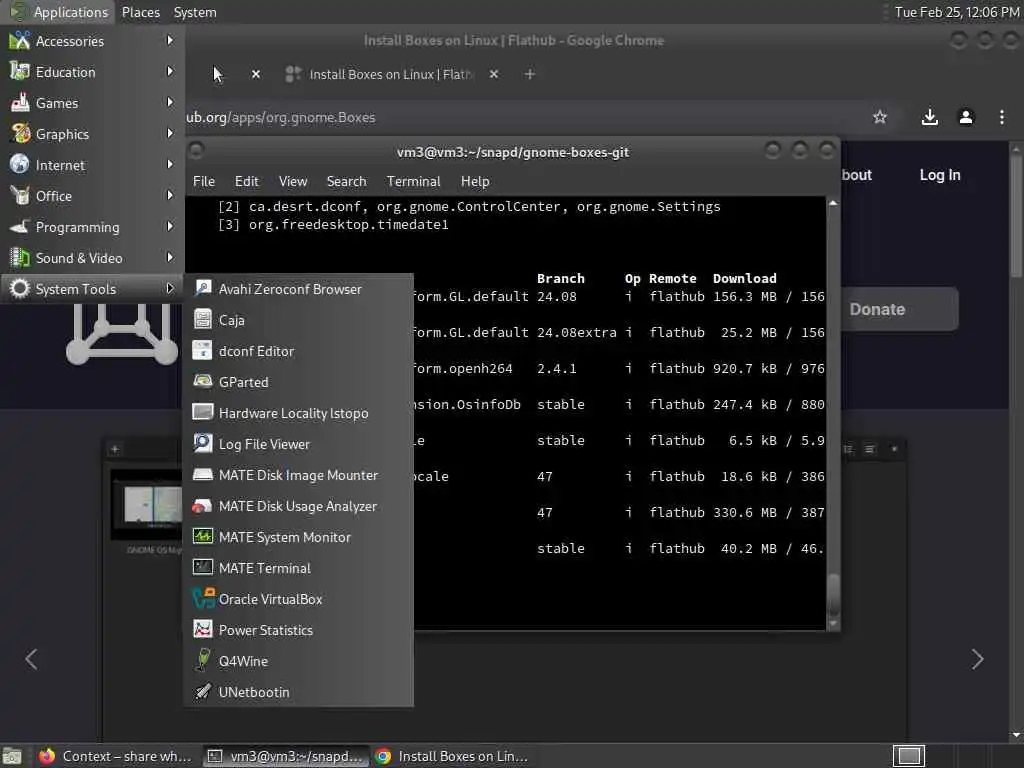Expand the Sound & Video submenu
Image resolution: width=1024 pixels, height=768 pixels.
92,258
